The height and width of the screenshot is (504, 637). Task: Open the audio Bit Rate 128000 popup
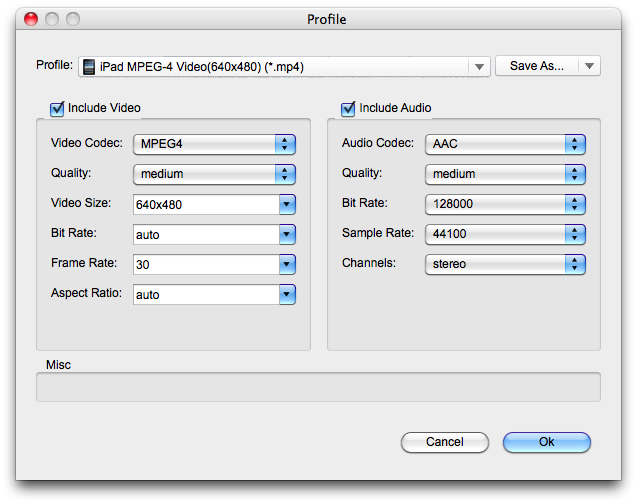pos(505,204)
